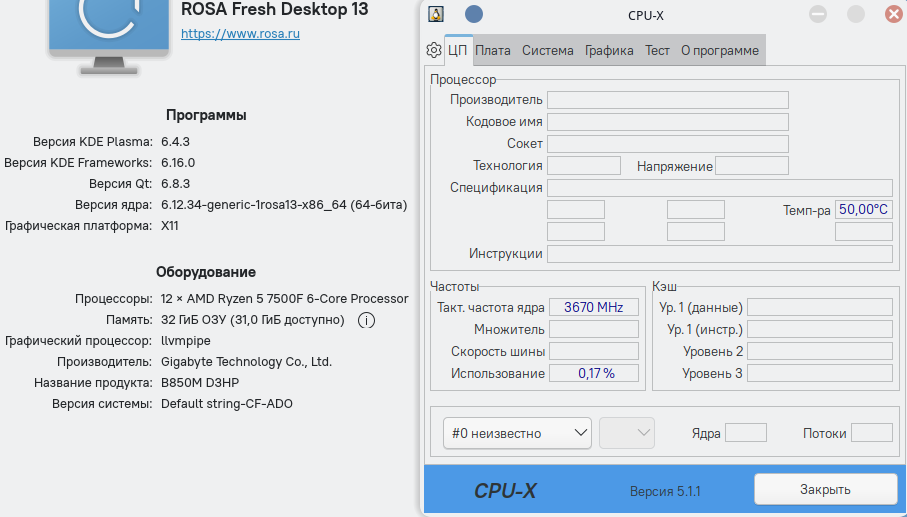This screenshot has height=517, width=907.
Task: Go to the Графика tab
Action: tap(609, 51)
